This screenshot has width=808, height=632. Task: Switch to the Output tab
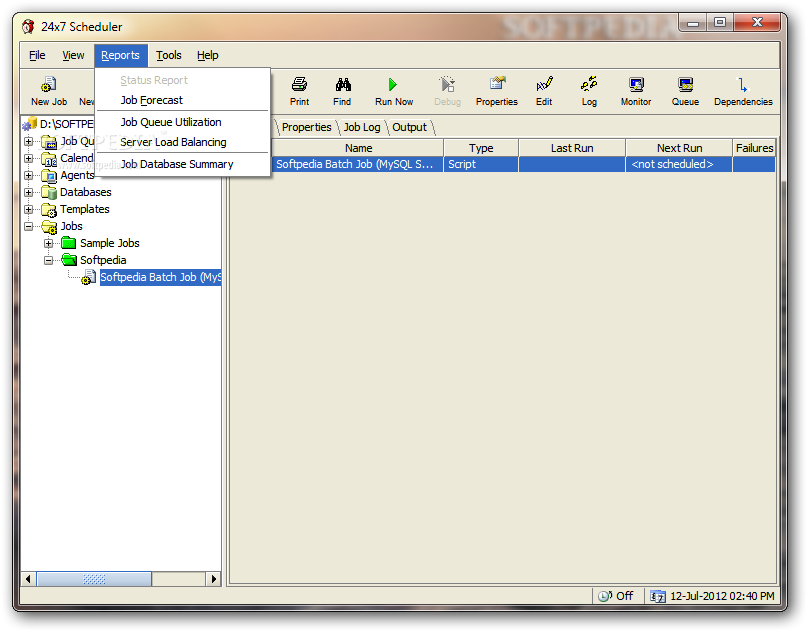click(x=410, y=127)
